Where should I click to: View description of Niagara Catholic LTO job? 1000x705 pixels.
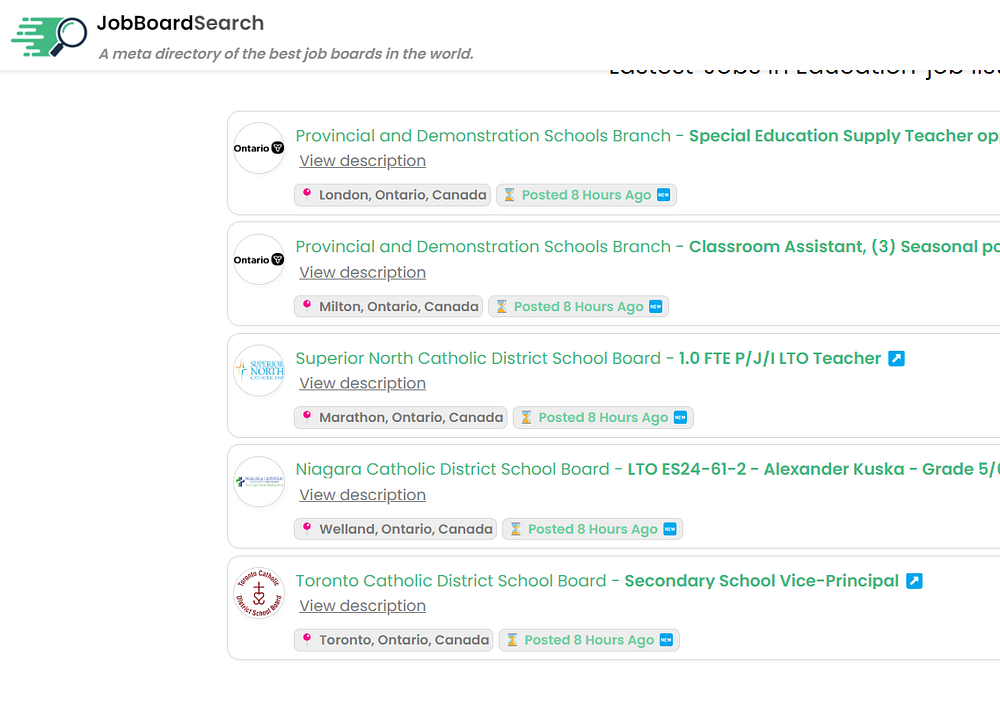tap(363, 495)
